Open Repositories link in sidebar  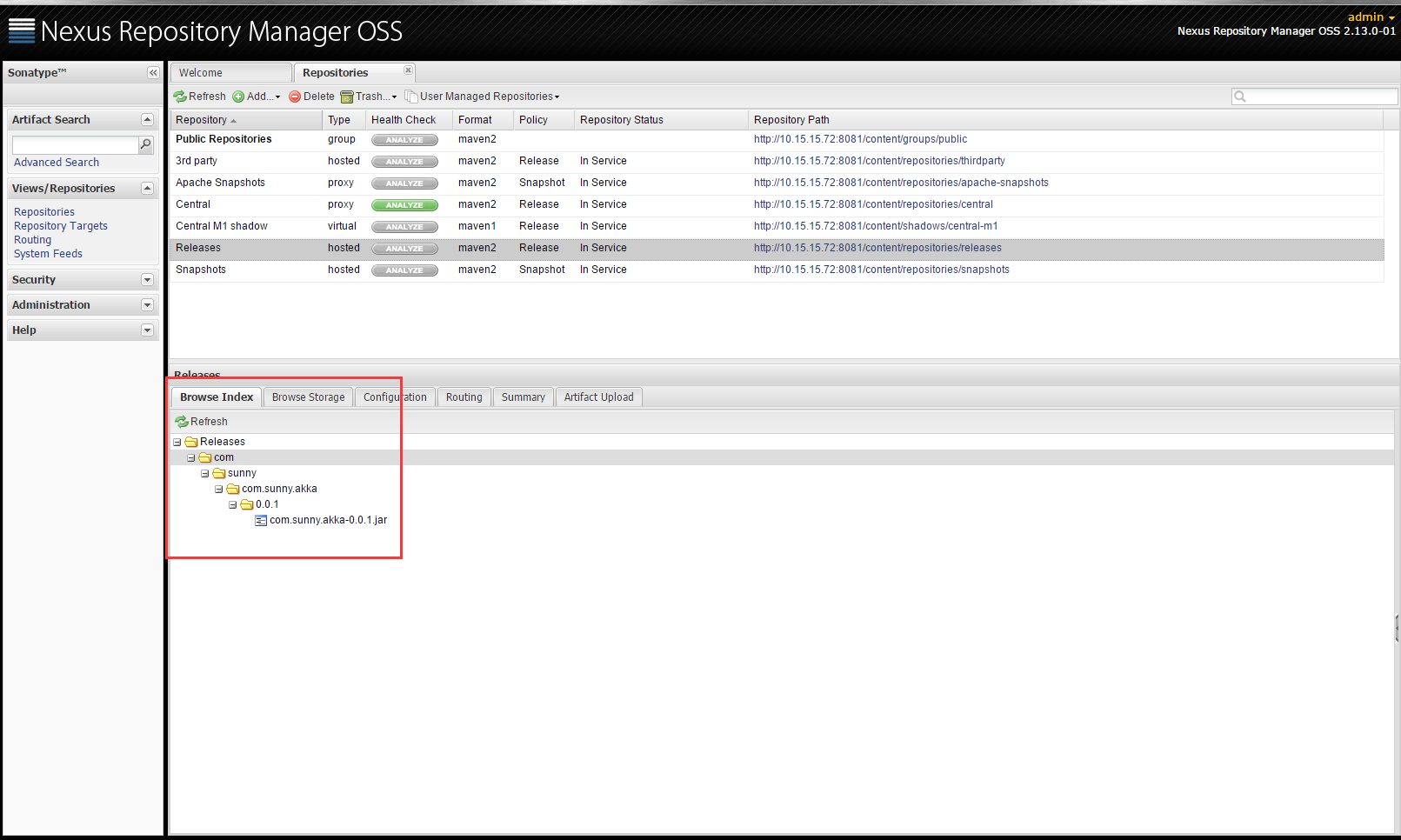[44, 212]
